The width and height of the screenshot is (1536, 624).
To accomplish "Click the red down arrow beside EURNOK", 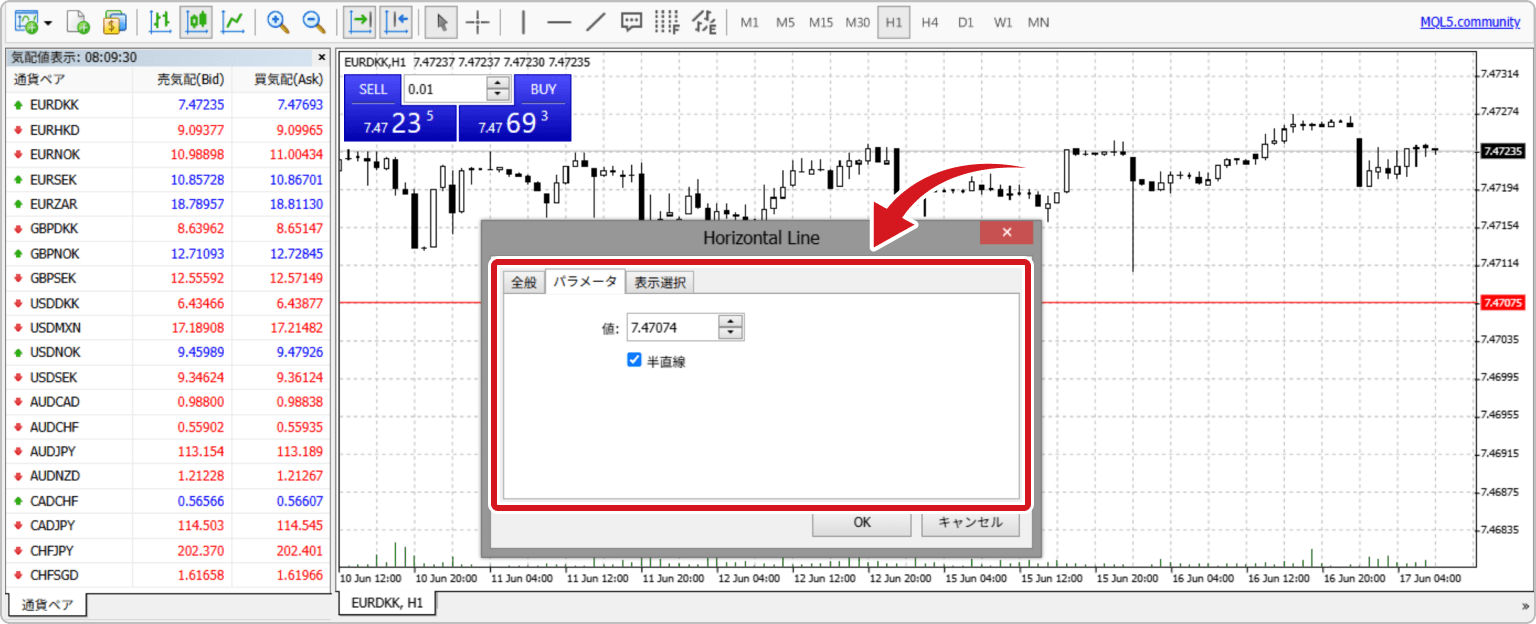I will 18,155.
